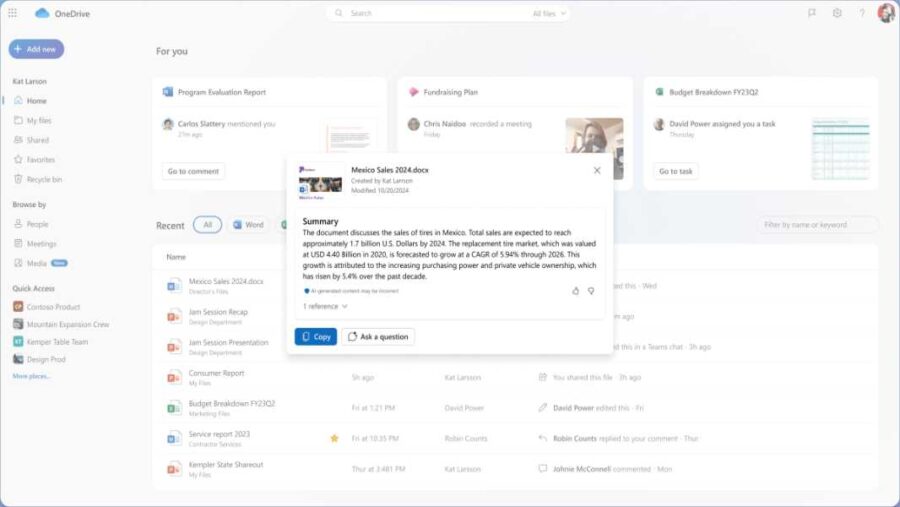Open the Jam Session Presentation file

coord(228,342)
